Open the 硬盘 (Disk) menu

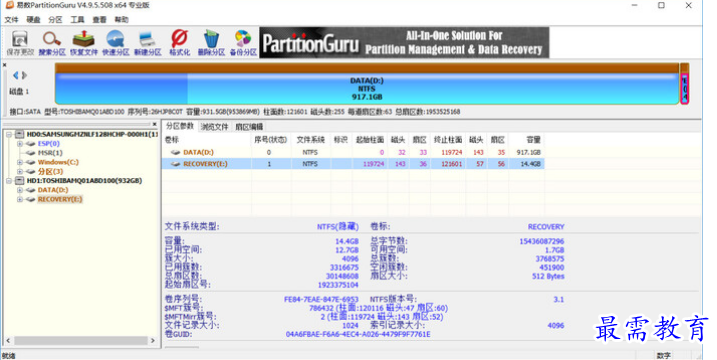pyautogui.click(x=33, y=20)
